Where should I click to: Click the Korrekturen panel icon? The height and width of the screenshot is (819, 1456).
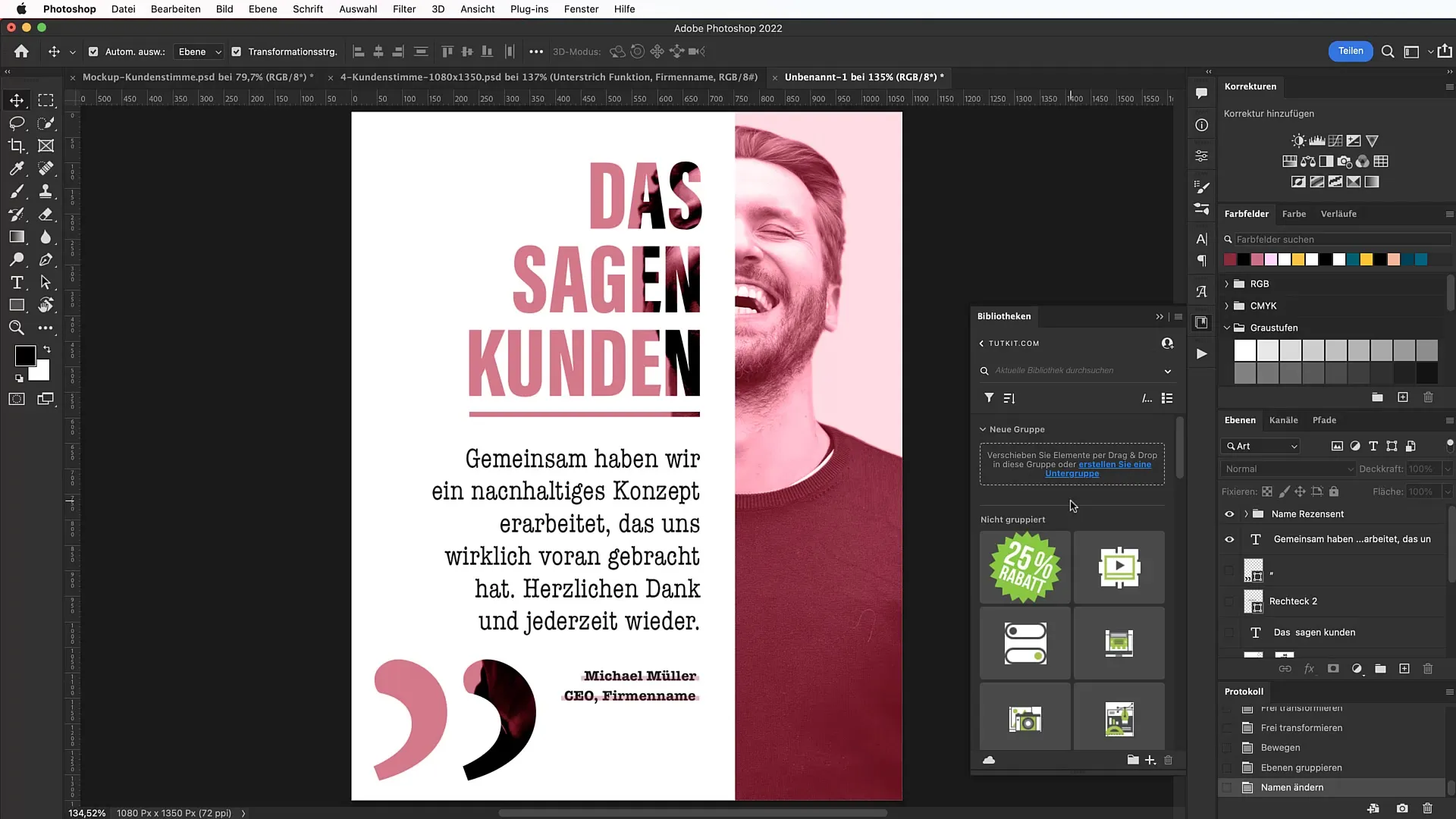[1201, 156]
